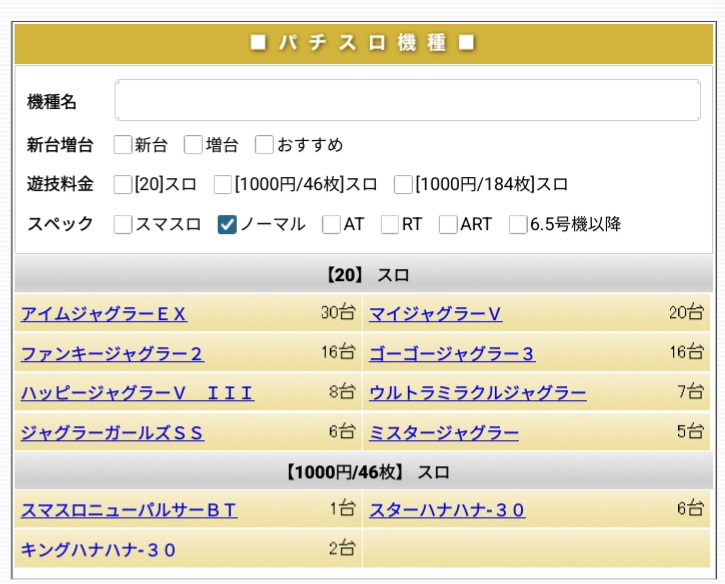Open the マイジャグラーV link
725x584 pixels.
point(436,314)
